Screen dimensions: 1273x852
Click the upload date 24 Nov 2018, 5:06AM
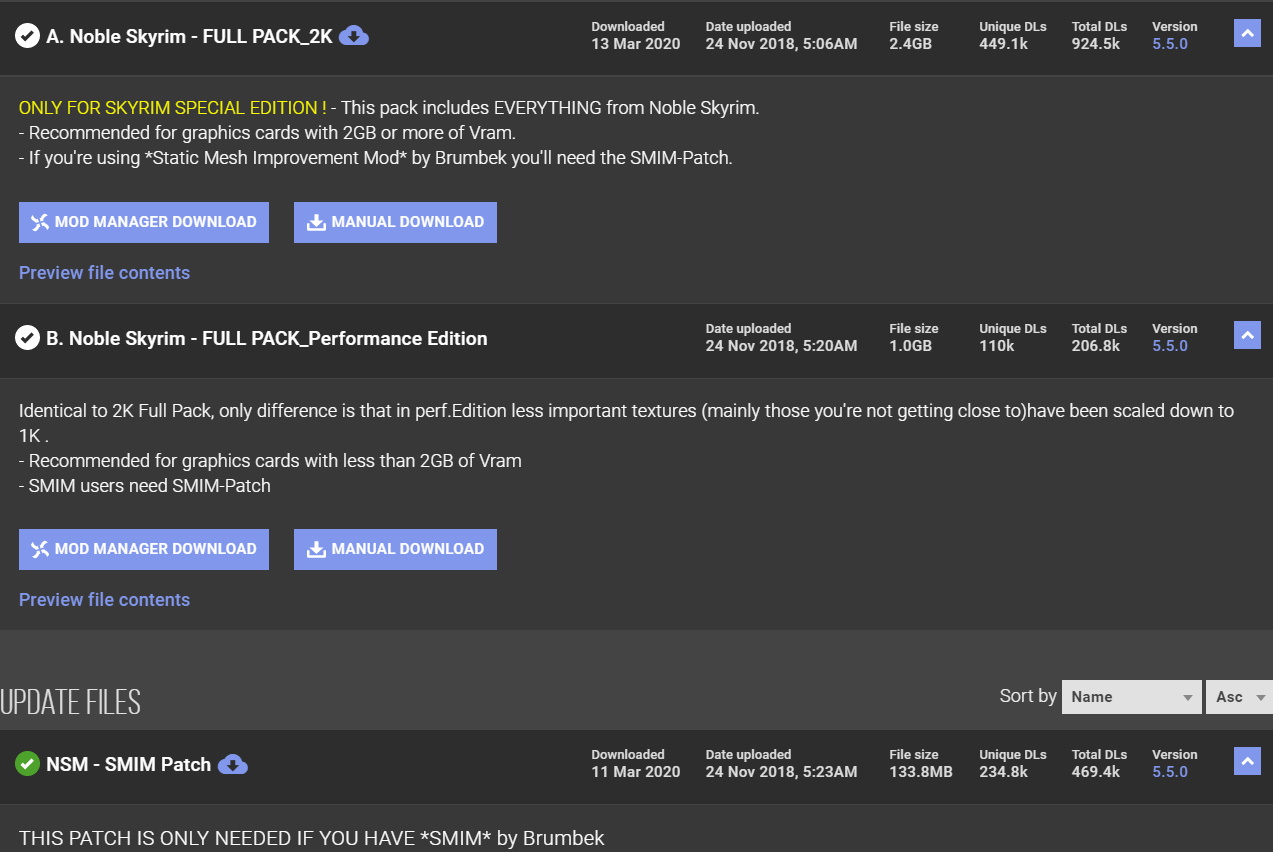781,44
